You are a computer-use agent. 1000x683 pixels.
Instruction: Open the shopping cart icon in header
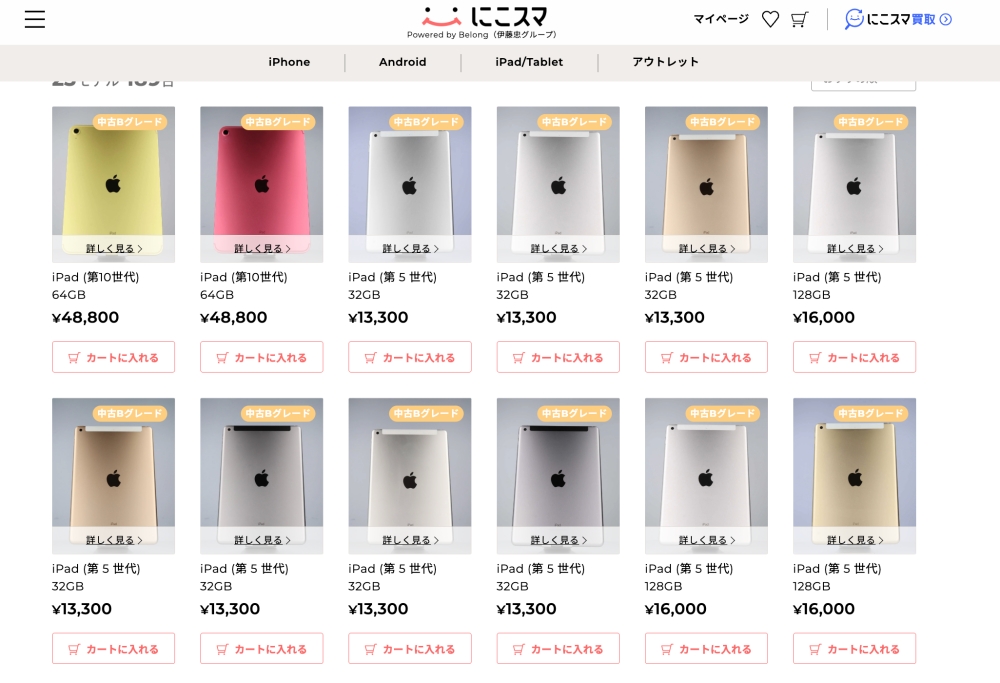(799, 19)
